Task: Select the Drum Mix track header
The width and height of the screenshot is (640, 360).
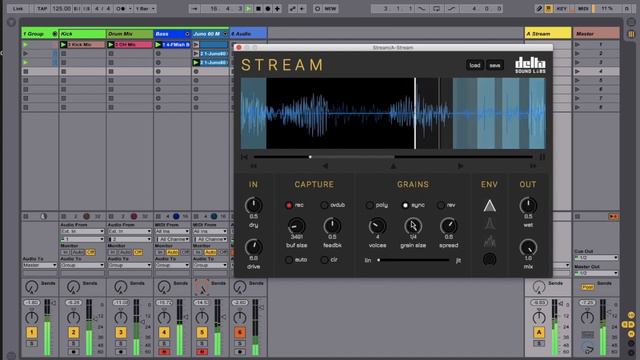Action: point(129,34)
